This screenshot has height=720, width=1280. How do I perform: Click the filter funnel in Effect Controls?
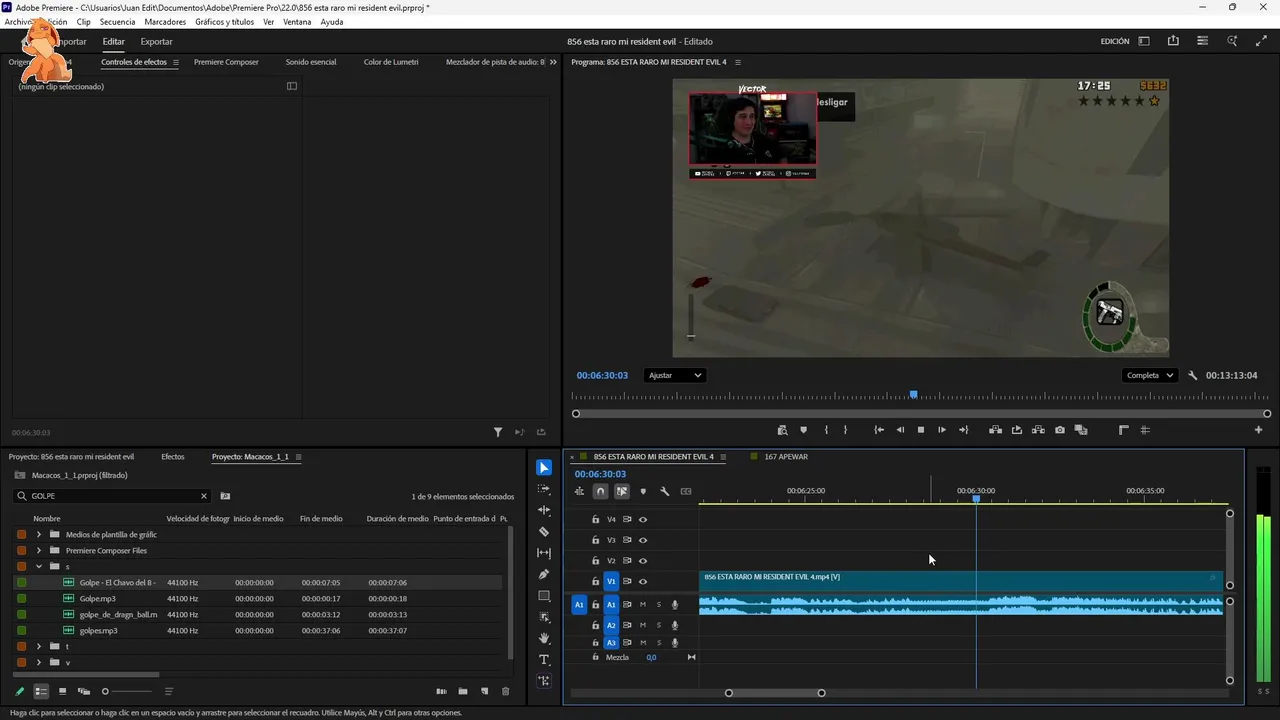pyautogui.click(x=498, y=432)
